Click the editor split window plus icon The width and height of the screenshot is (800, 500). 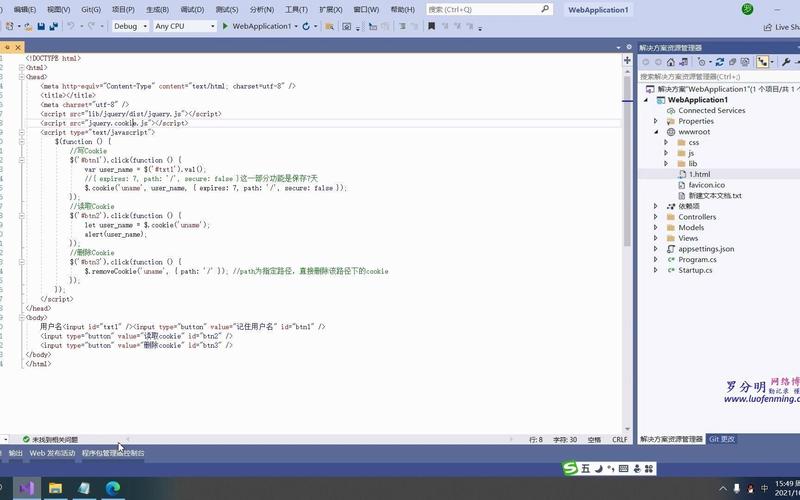click(x=627, y=60)
